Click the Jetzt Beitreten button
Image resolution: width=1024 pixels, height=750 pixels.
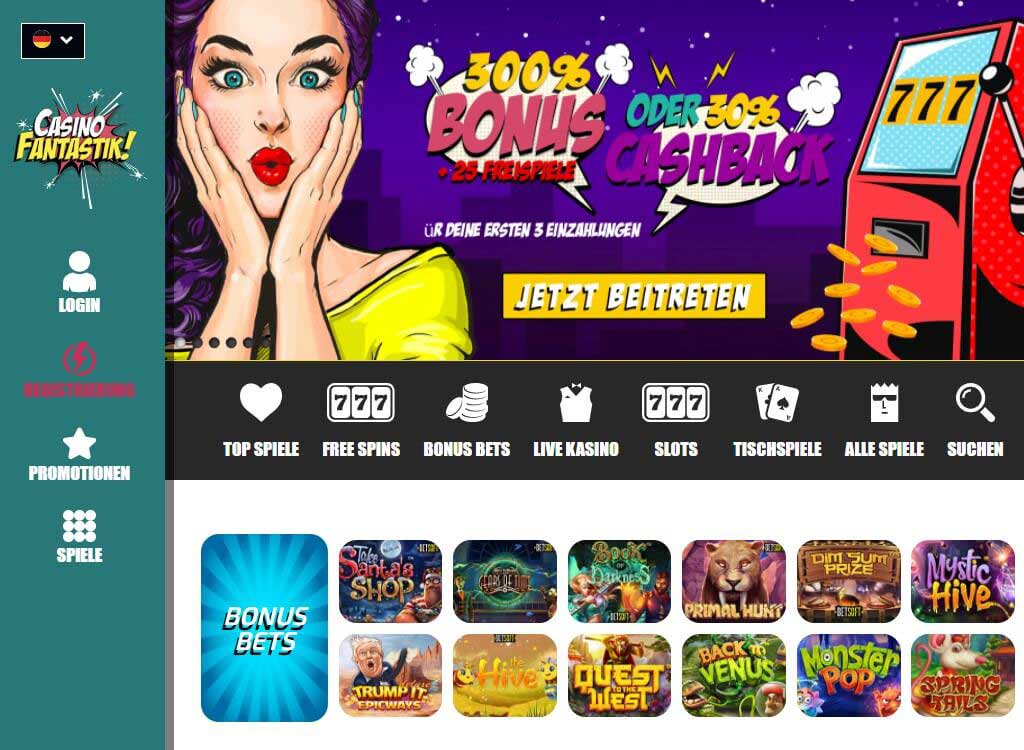pyautogui.click(x=633, y=297)
